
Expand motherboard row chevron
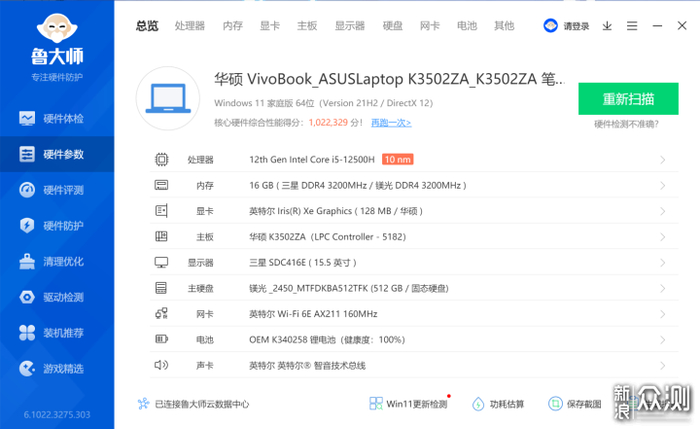coord(662,237)
